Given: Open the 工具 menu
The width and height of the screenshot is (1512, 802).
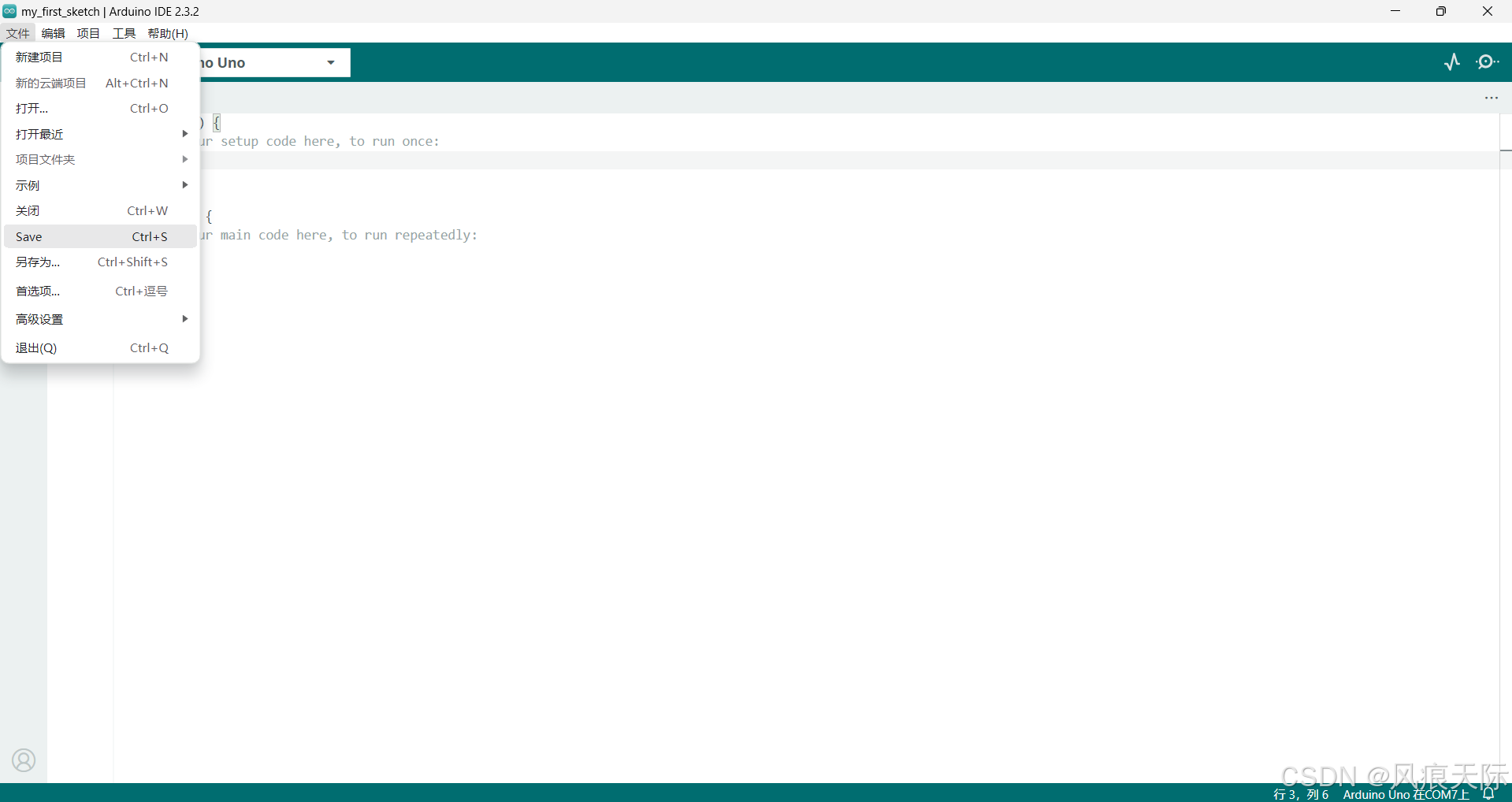Looking at the screenshot, I should click(124, 33).
